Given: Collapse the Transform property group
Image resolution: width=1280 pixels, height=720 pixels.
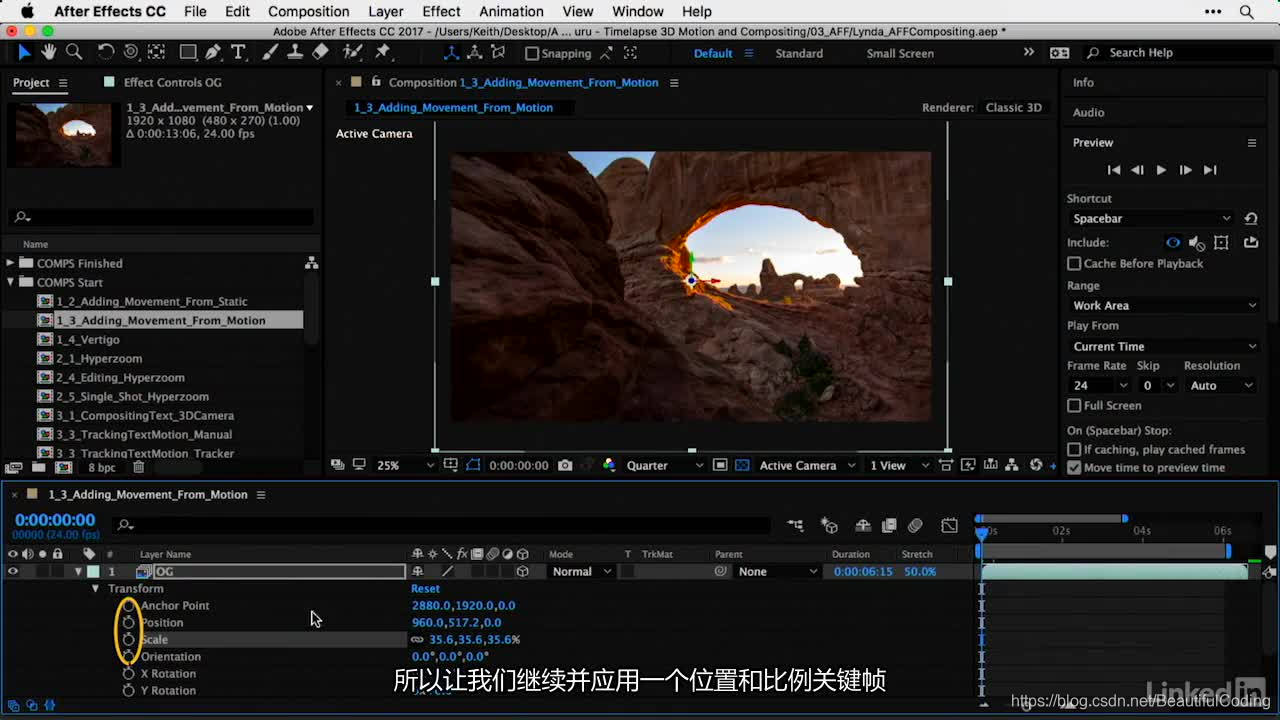Looking at the screenshot, I should pyautogui.click(x=96, y=589).
